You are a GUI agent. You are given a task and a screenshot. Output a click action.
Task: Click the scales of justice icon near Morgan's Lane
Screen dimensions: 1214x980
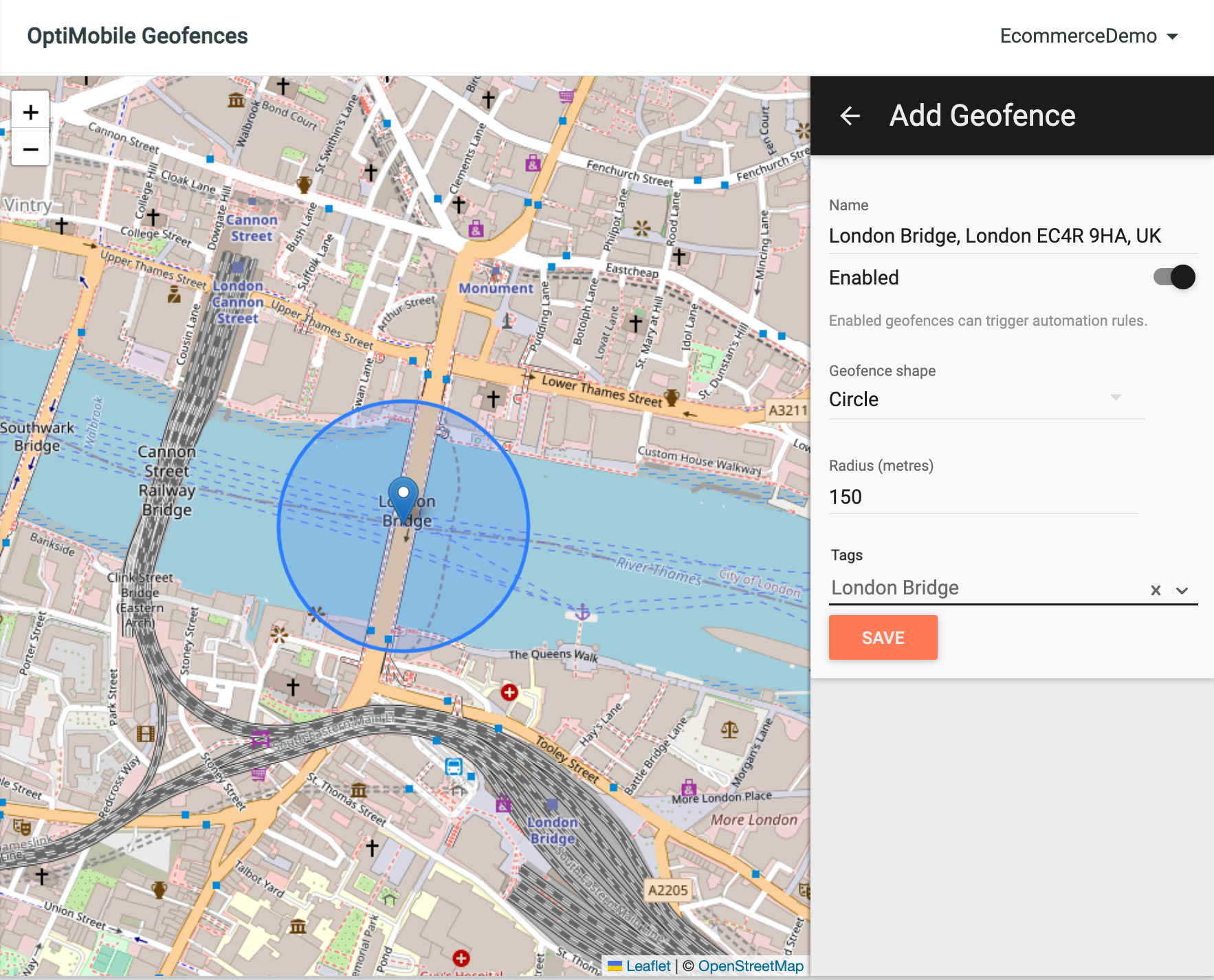[729, 729]
